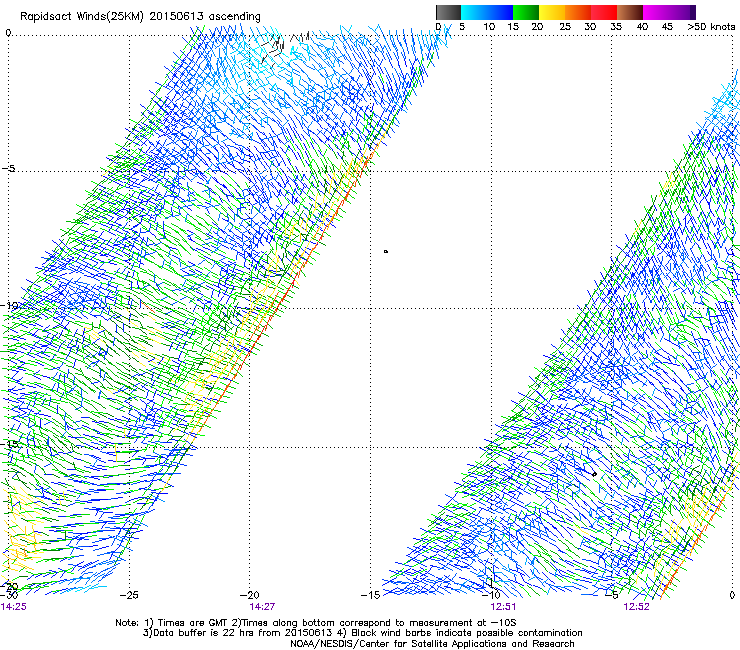Click the orange 25-30 knots color swatch

(578, 12)
